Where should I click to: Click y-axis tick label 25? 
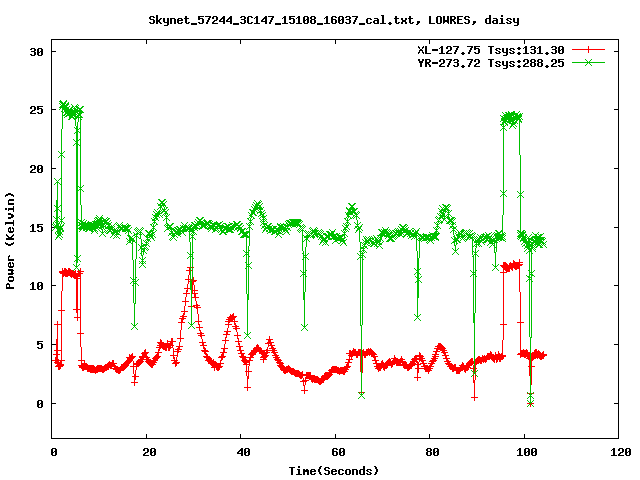pos(36,110)
